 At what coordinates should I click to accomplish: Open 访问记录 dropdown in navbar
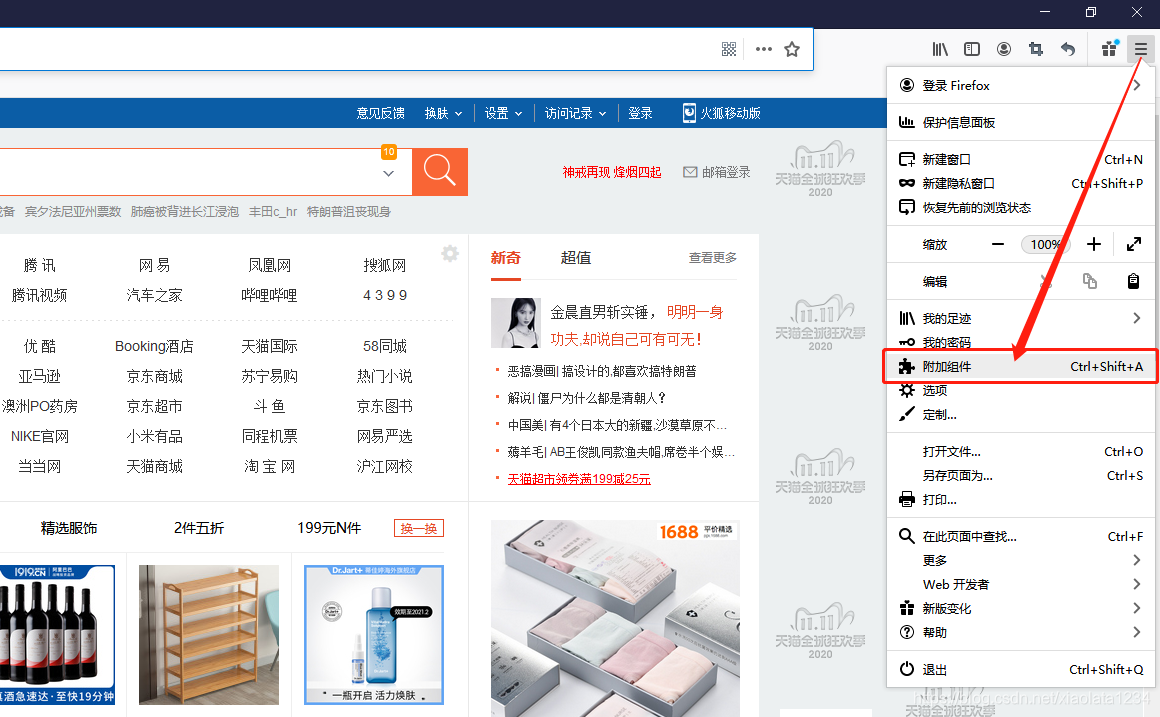(576, 113)
